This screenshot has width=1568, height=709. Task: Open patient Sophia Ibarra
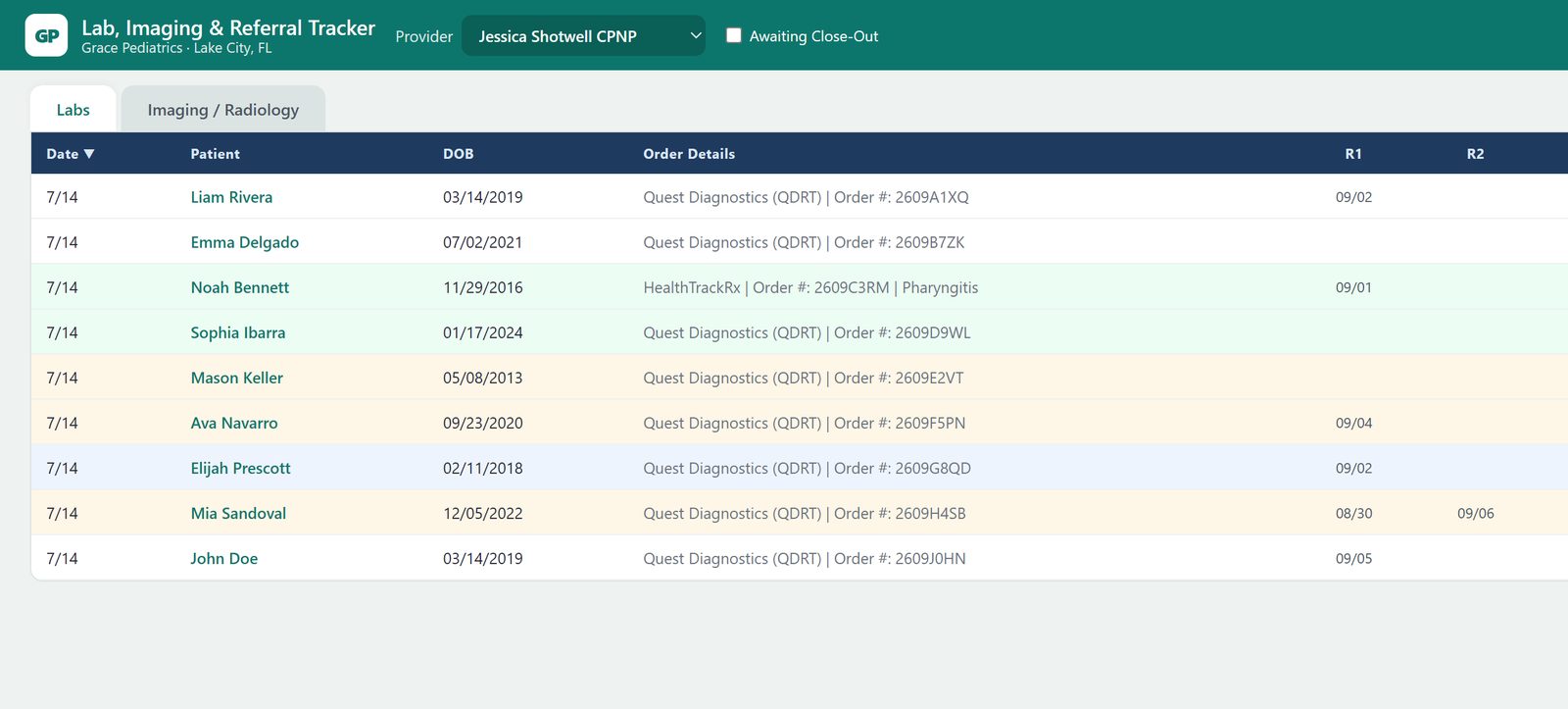(238, 332)
